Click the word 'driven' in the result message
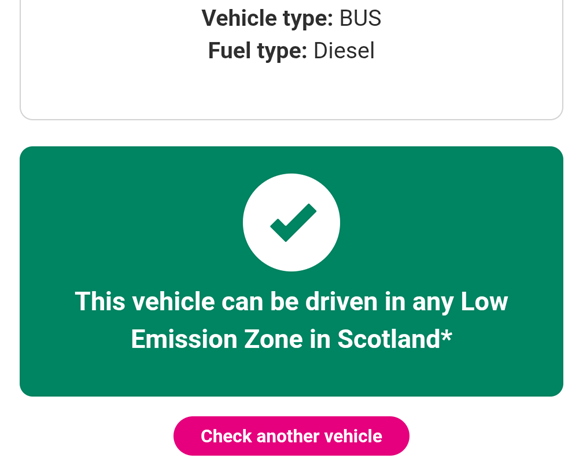This screenshot has height=456, width=583. click(341, 301)
